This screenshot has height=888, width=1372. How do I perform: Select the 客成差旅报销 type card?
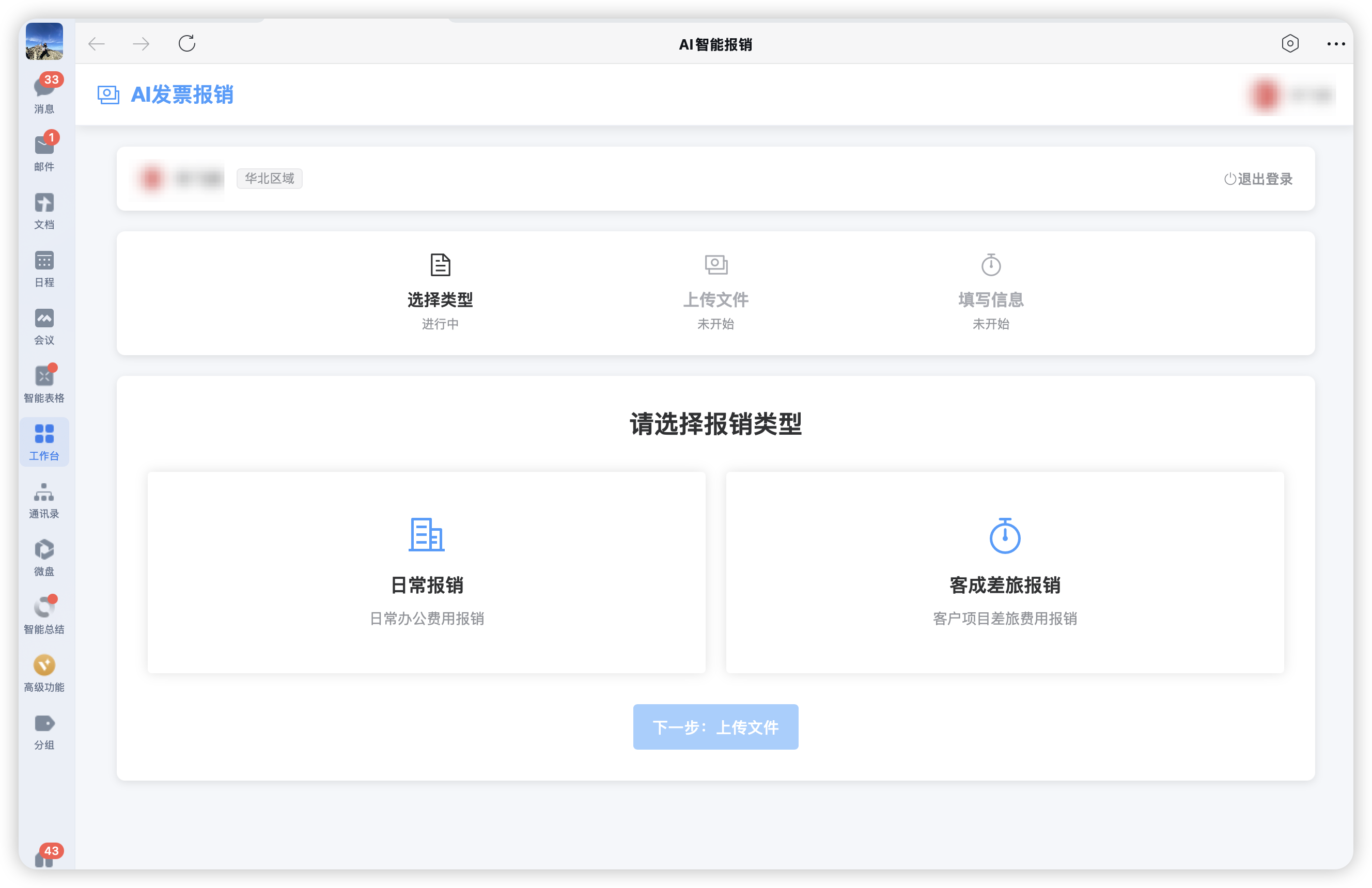(1004, 572)
